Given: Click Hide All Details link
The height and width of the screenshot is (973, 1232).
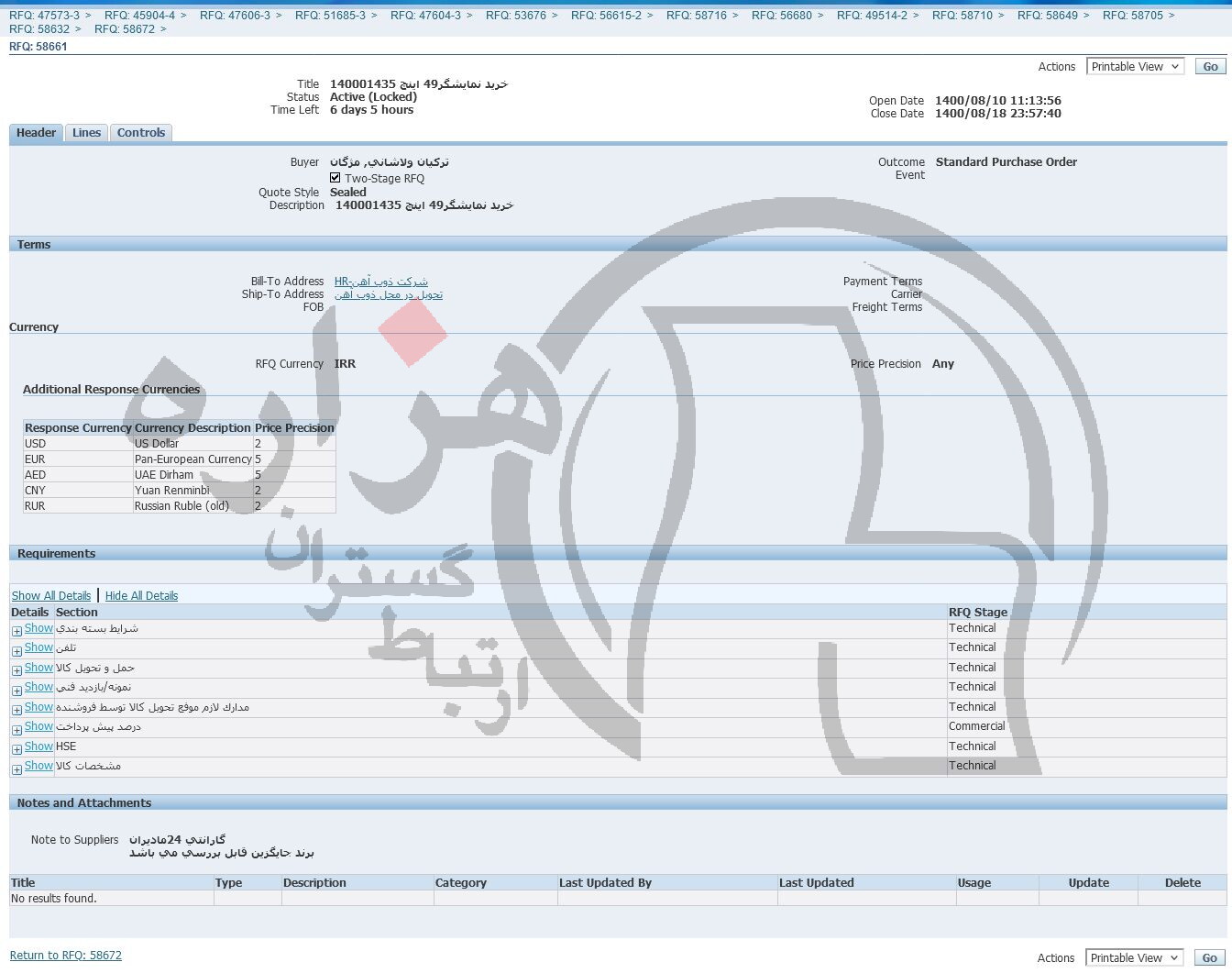Looking at the screenshot, I should click(141, 596).
